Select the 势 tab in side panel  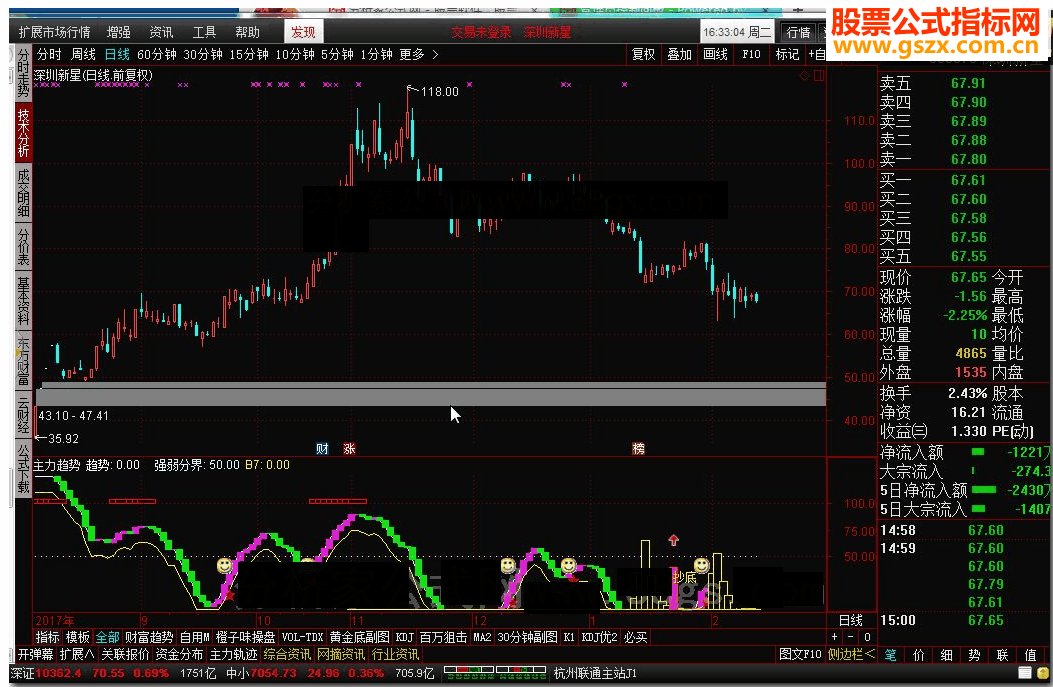tap(974, 655)
